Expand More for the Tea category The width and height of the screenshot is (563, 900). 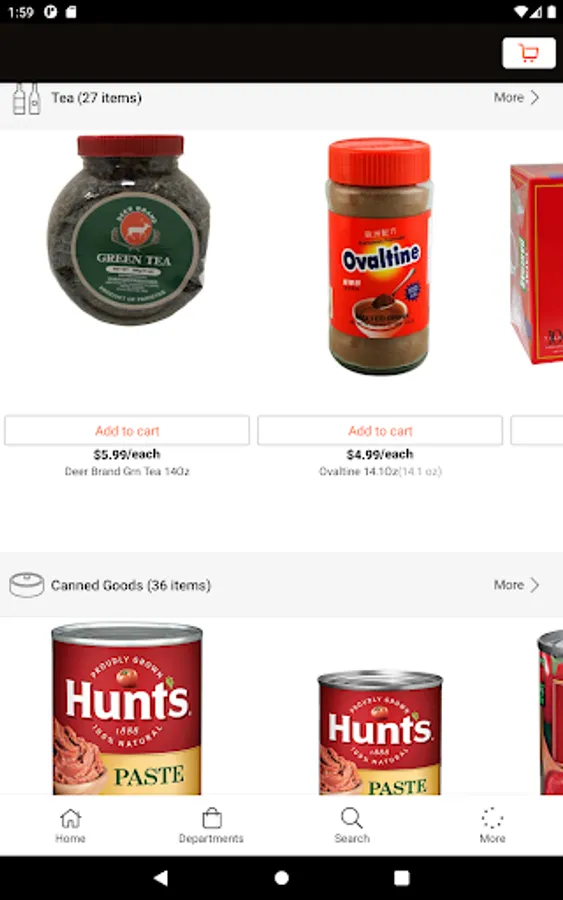pos(517,98)
